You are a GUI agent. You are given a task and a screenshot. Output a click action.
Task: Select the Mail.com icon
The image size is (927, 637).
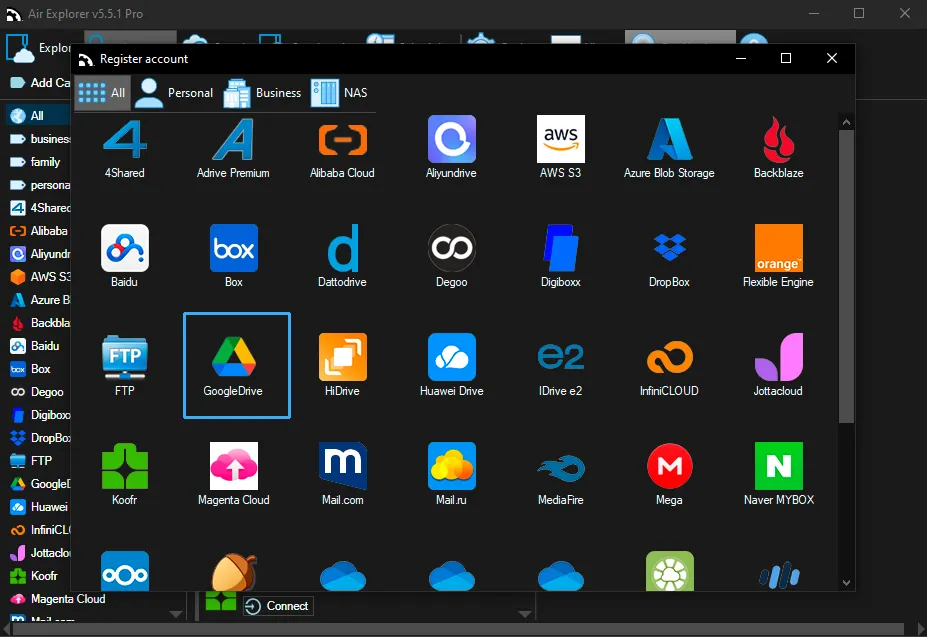tap(342, 466)
